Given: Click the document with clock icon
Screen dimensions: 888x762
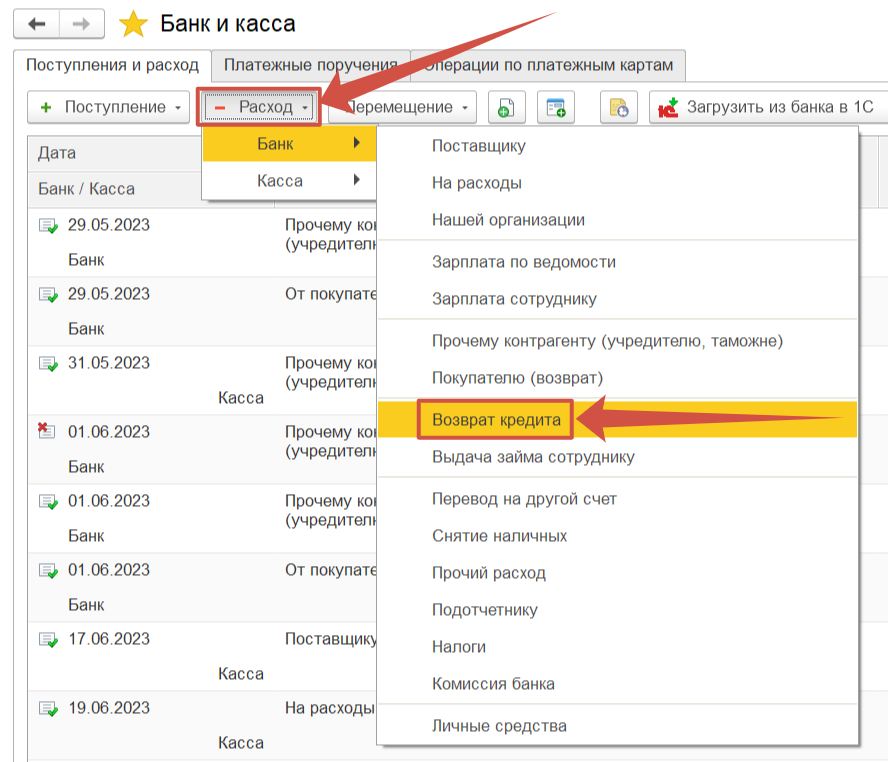Looking at the screenshot, I should [x=618, y=108].
